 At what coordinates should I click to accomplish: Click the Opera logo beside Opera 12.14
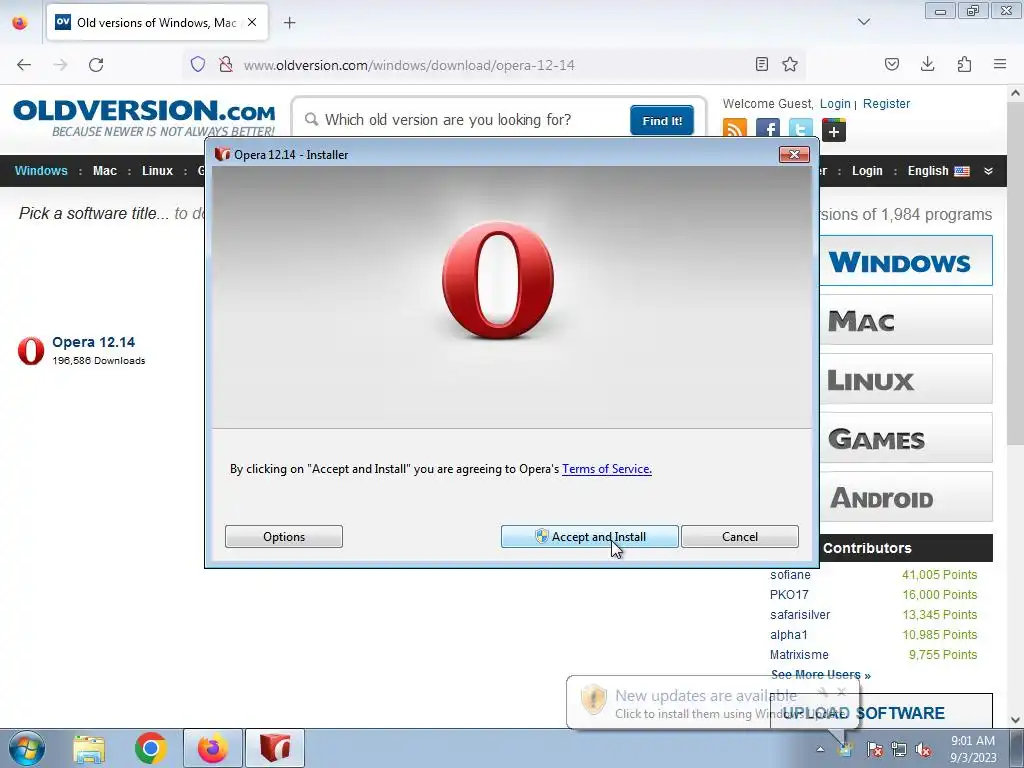point(31,351)
